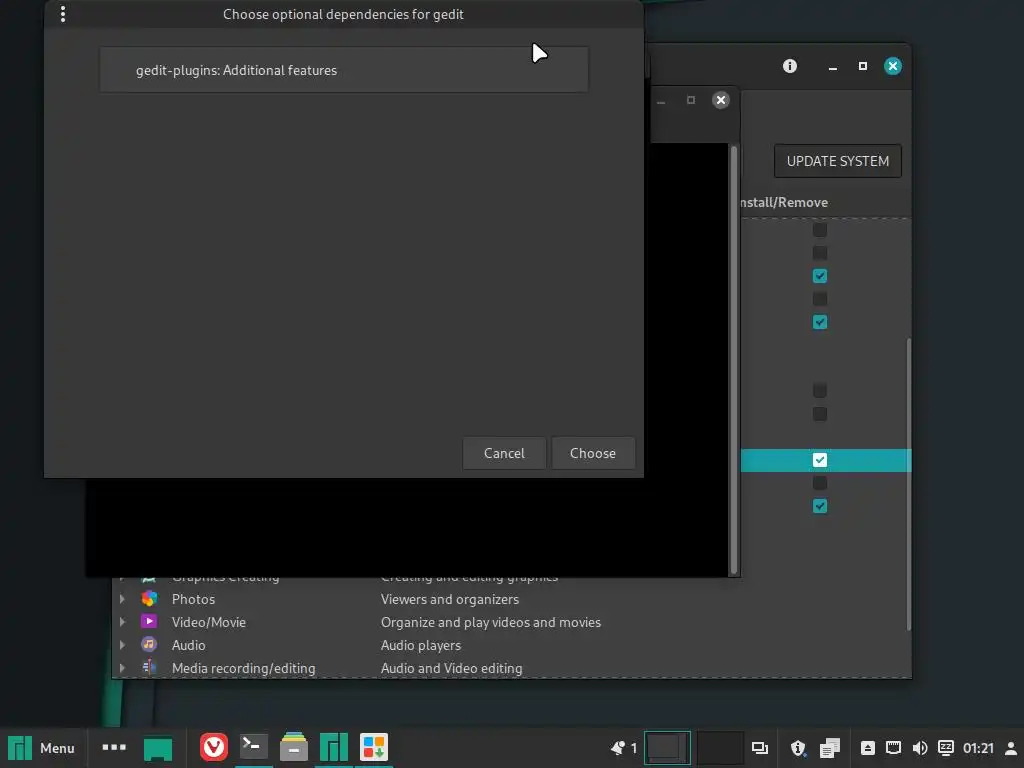Select the Photos row label
The image size is (1024, 768).
coord(193,599)
